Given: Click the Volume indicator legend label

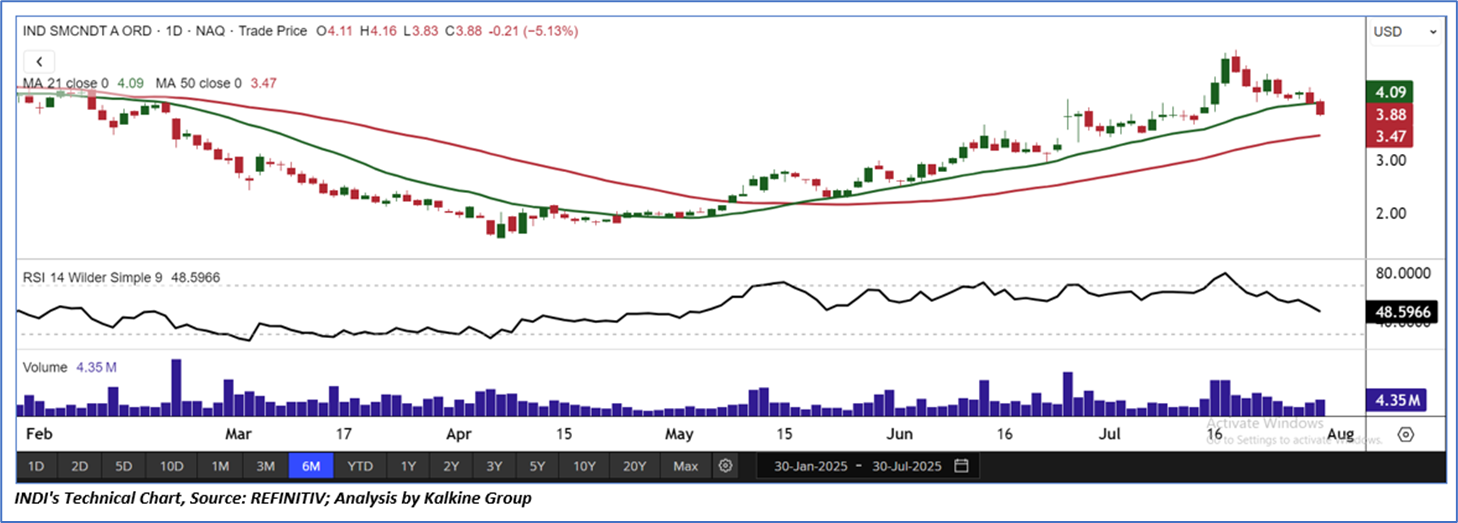Looking at the screenshot, I should click(45, 368).
